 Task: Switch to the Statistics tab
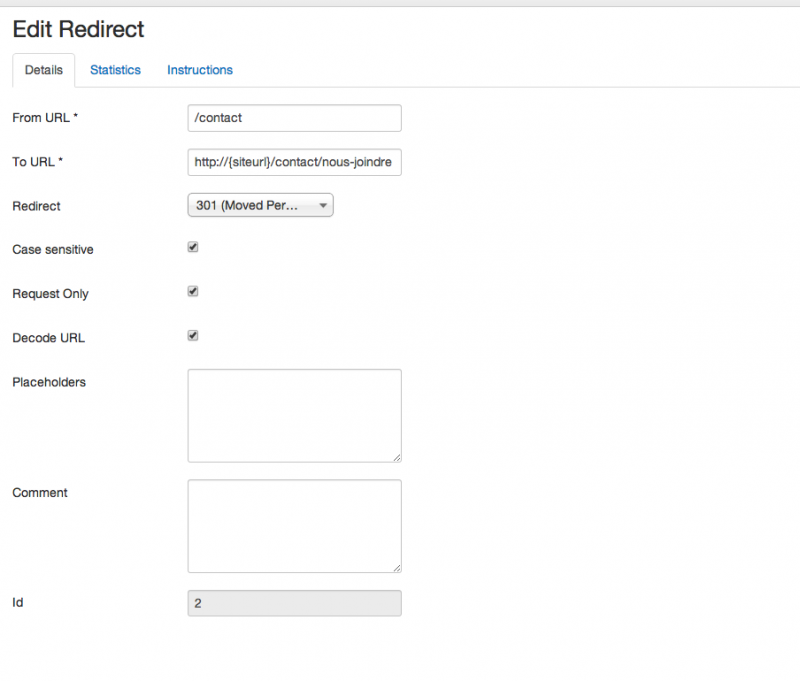point(115,70)
